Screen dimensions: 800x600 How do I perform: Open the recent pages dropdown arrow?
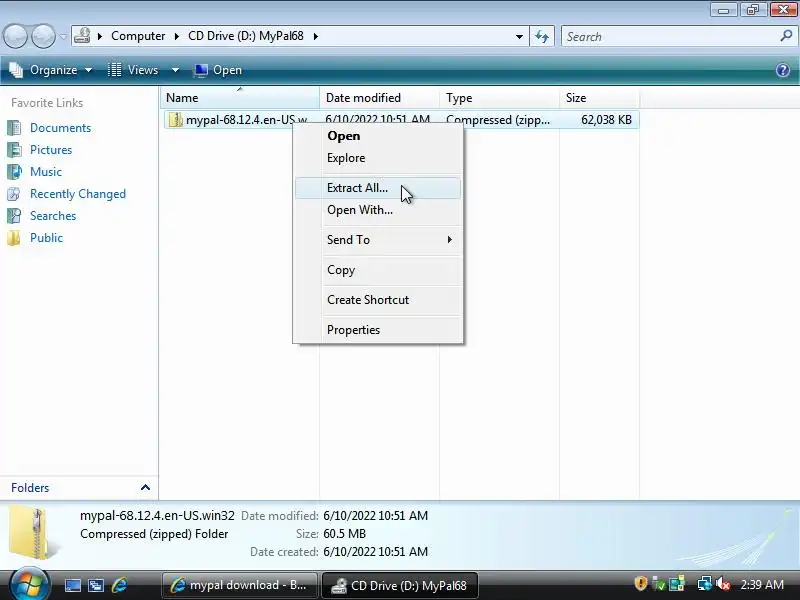tap(63, 37)
